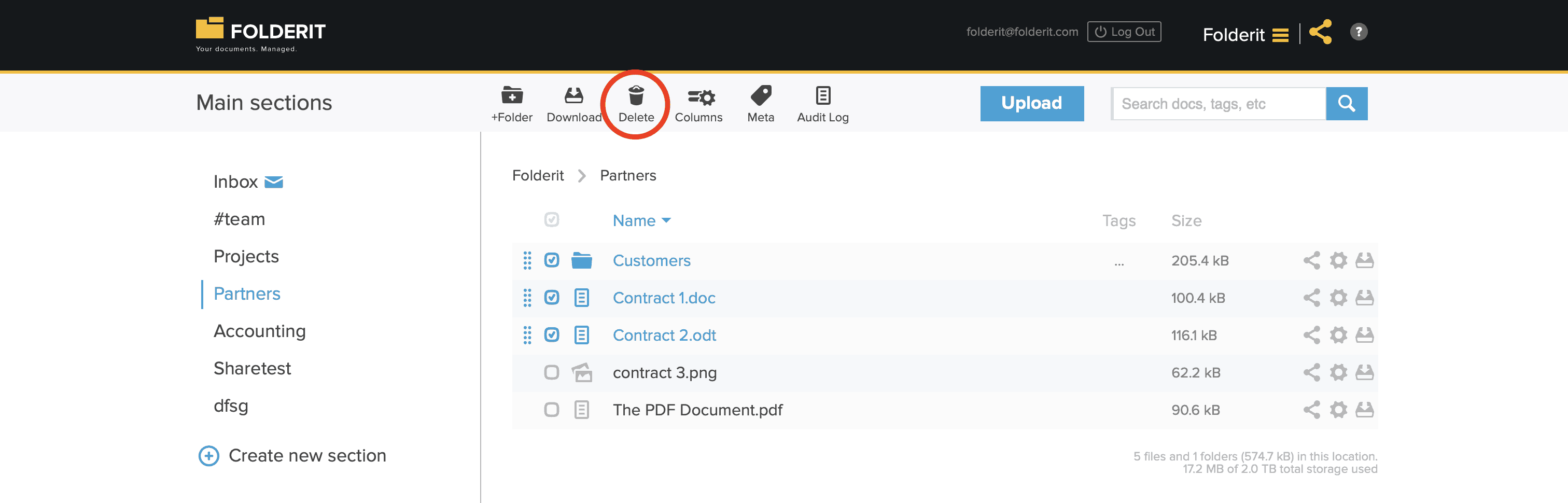Download contract 3.png via row icon

tap(1365, 372)
